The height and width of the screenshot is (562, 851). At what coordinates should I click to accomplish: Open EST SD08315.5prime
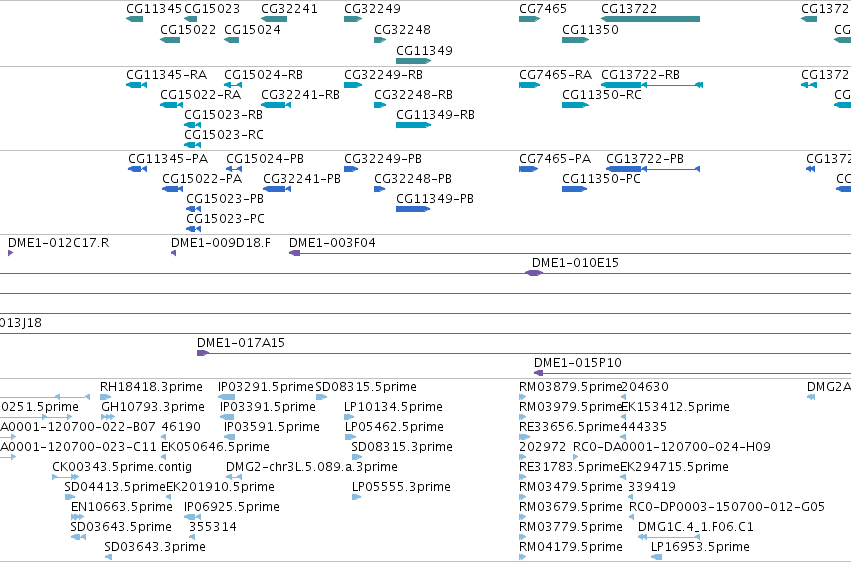pyautogui.click(x=366, y=387)
